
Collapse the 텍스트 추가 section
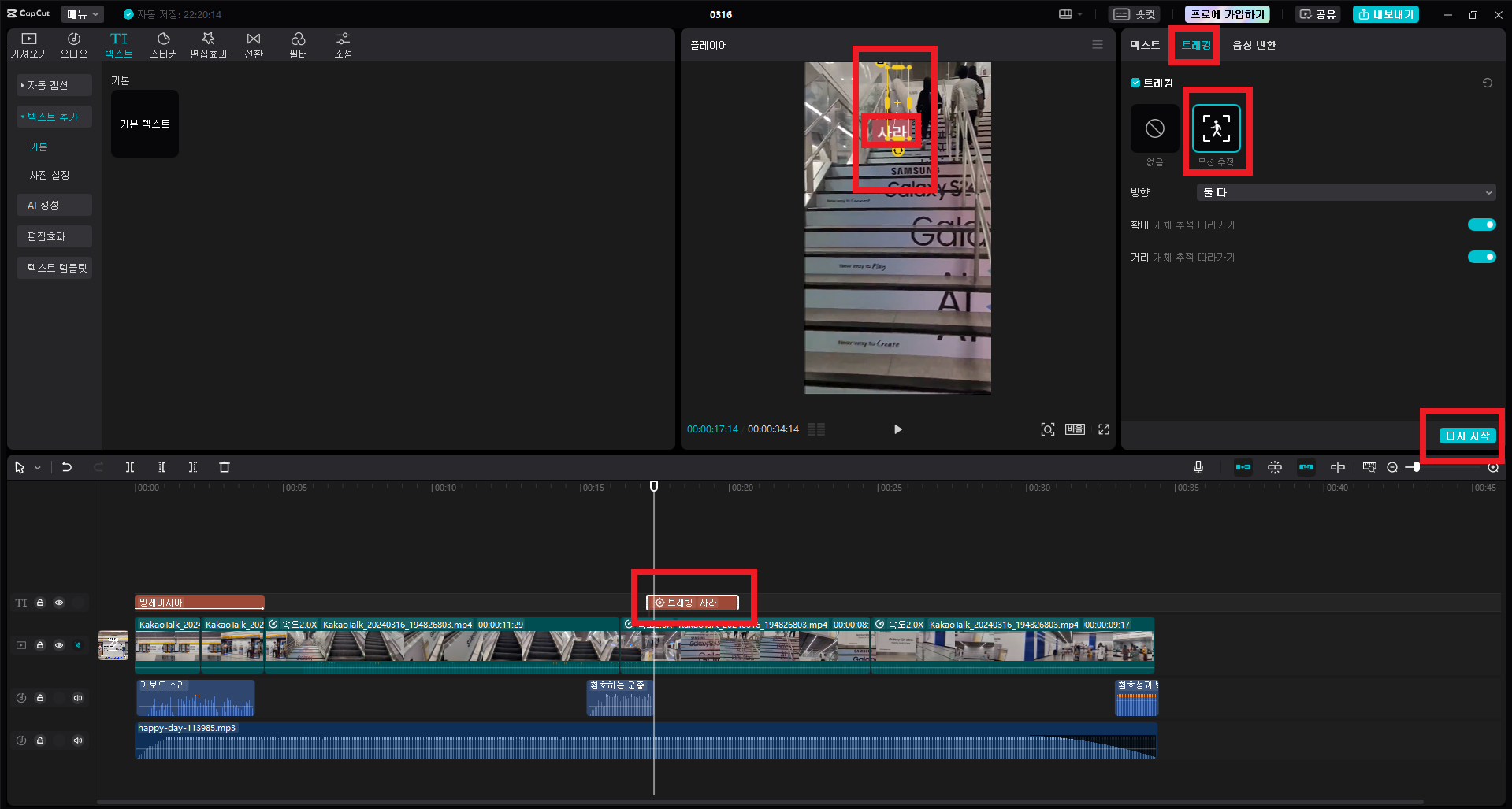click(x=54, y=117)
